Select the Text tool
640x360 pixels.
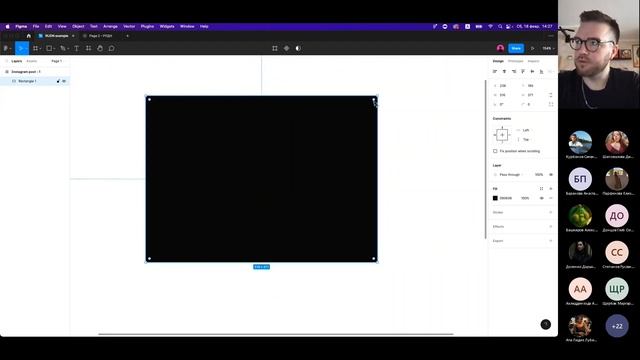[76, 48]
